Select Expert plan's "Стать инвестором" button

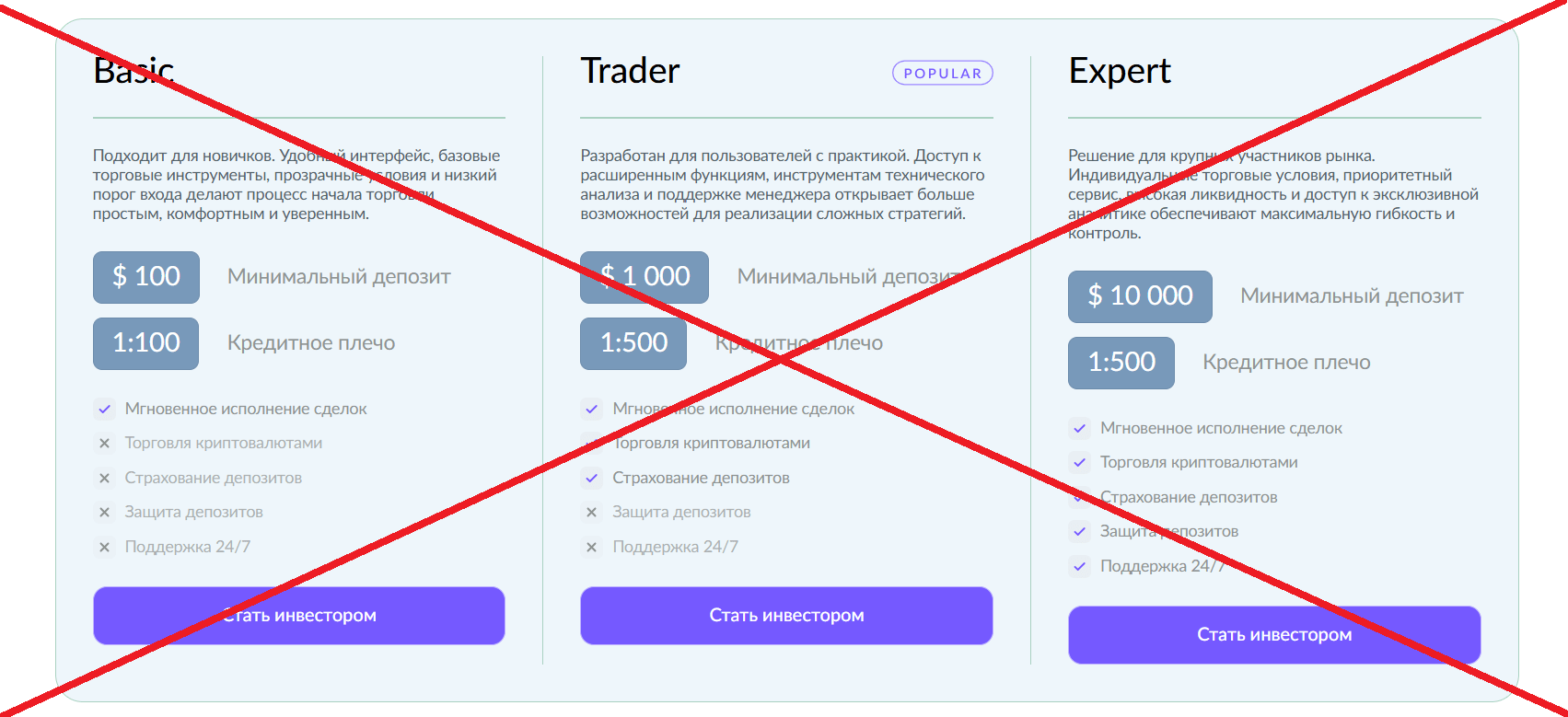(x=1274, y=635)
